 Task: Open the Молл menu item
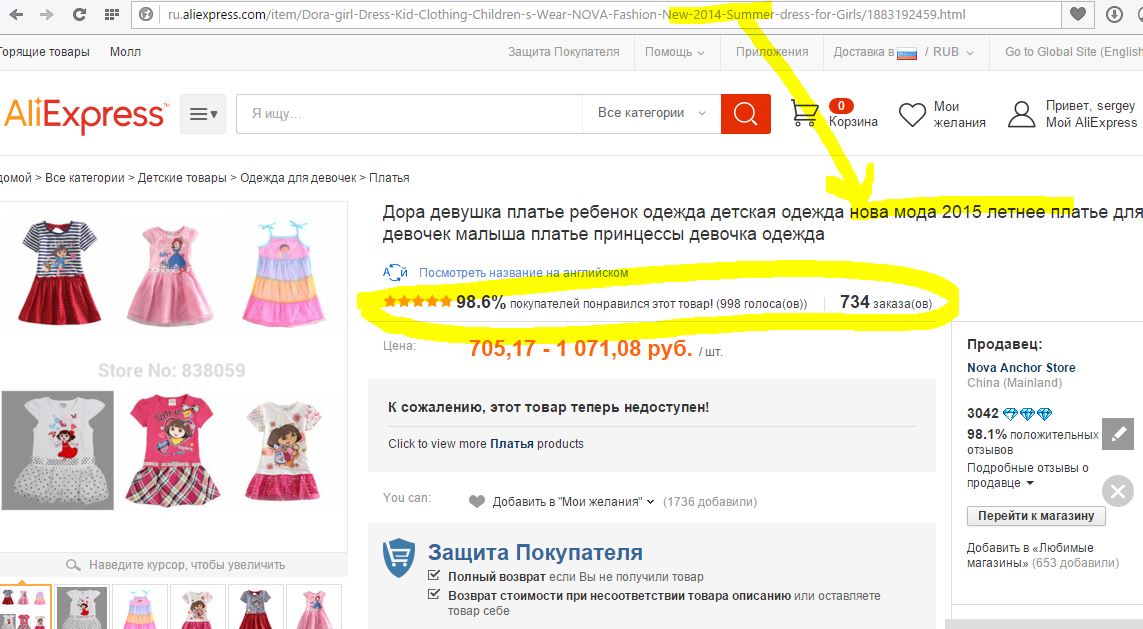point(125,52)
